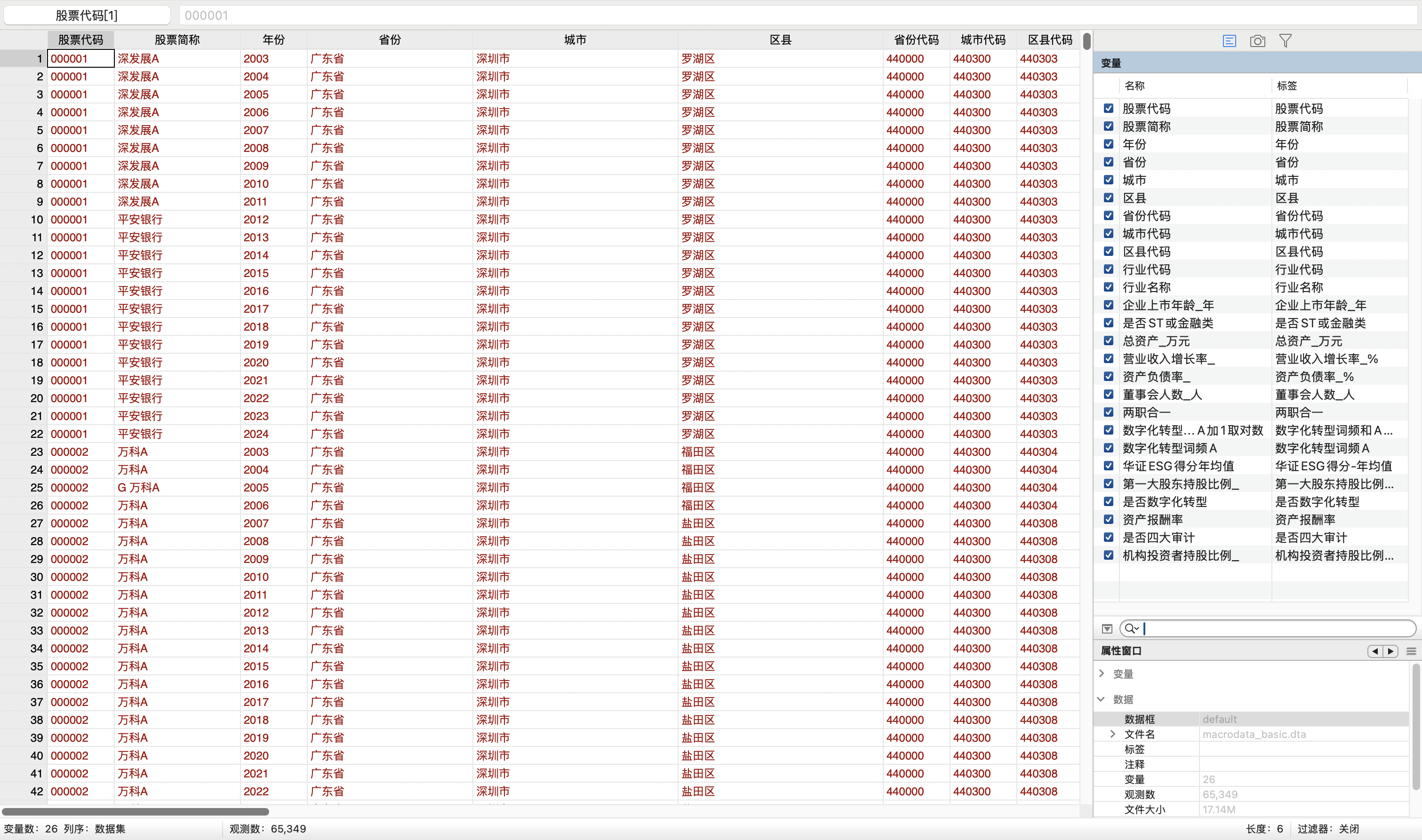This screenshot has width=1422, height=840.
Task: Go to previous variable in properties
Action: pyautogui.click(x=1375, y=651)
